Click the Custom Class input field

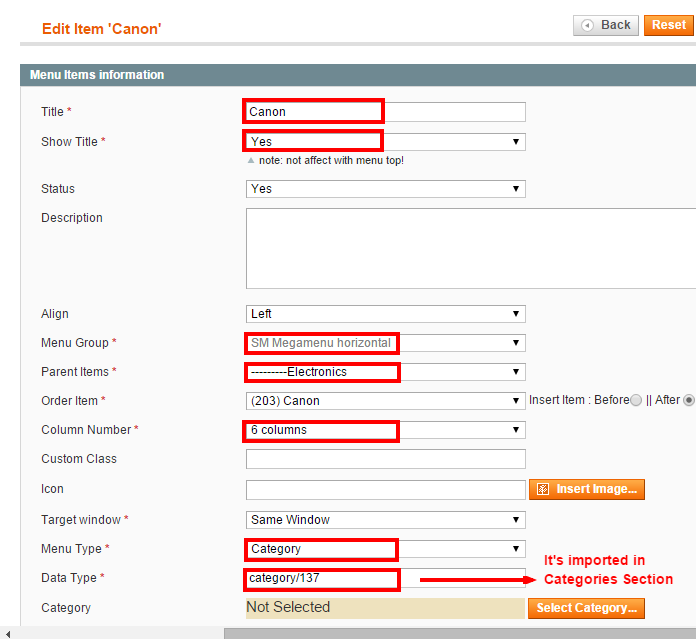[x=386, y=459]
